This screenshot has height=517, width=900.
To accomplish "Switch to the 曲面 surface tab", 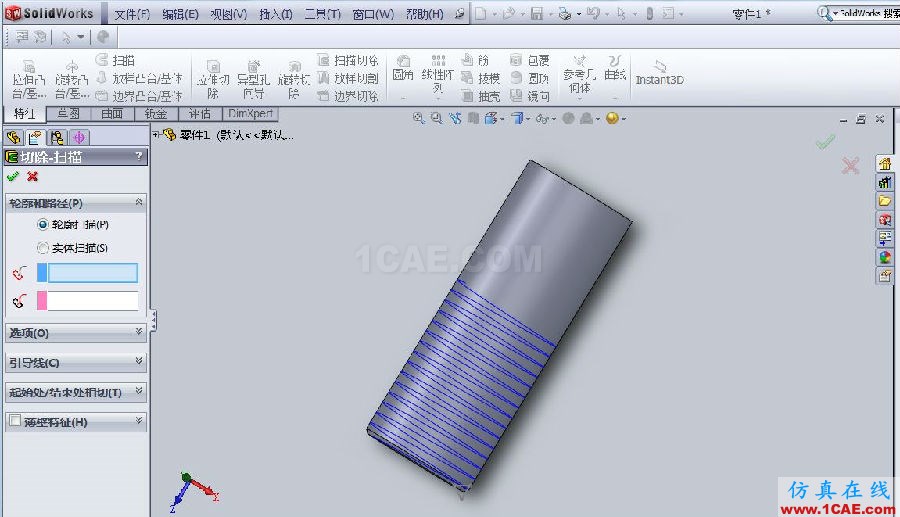I will tap(112, 113).
